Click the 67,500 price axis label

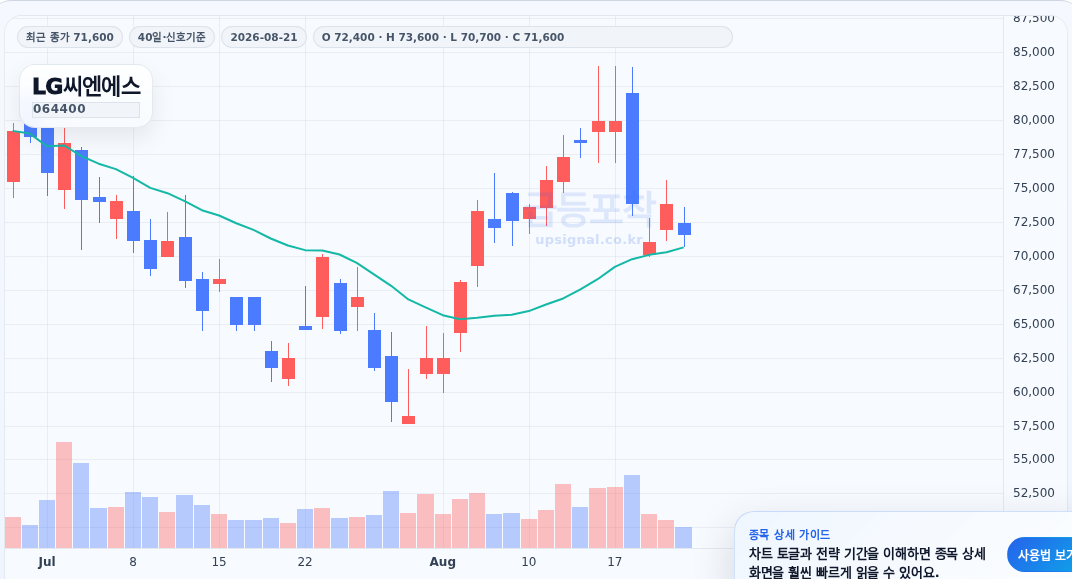coord(1034,290)
